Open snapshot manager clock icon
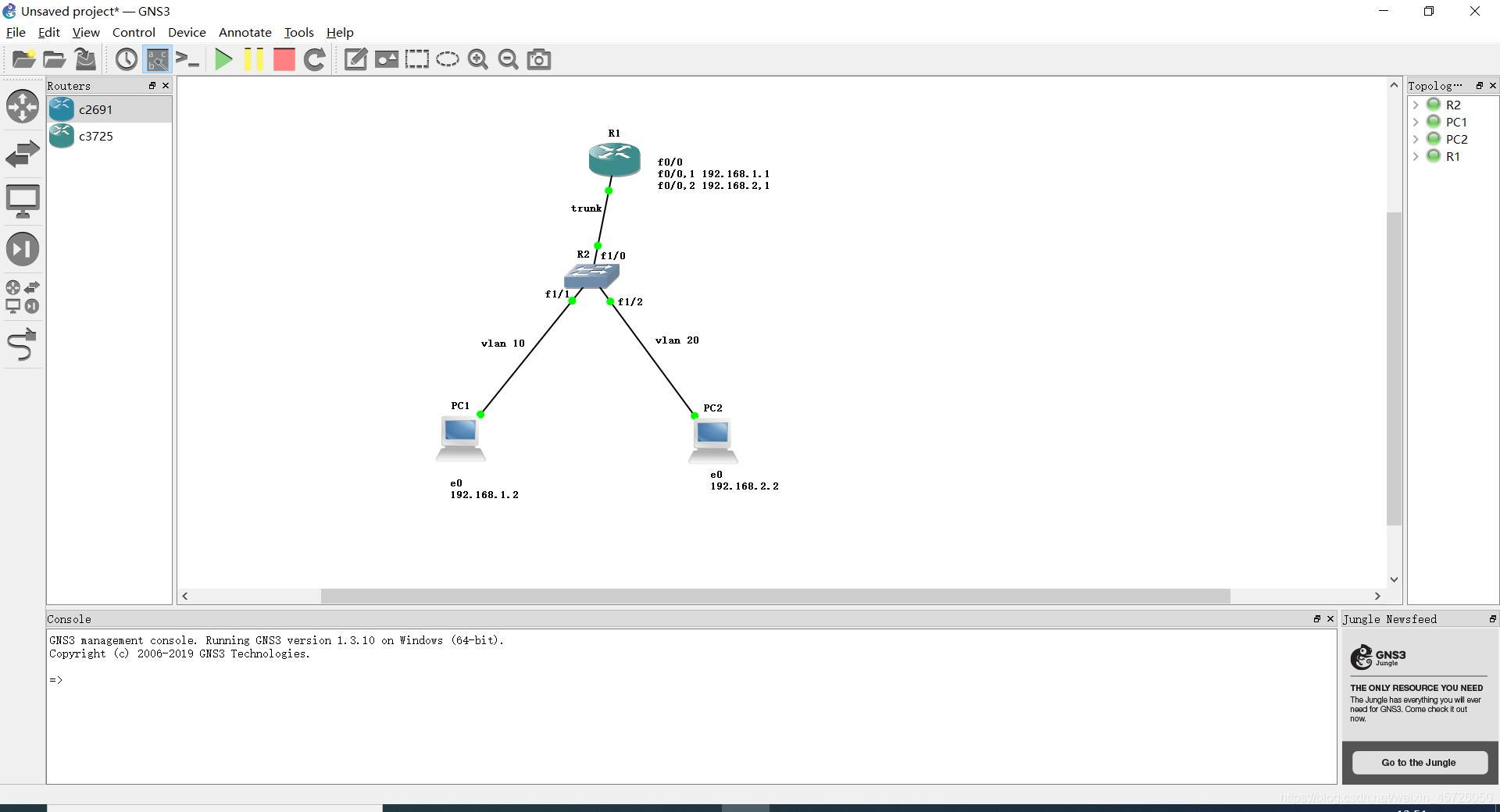Image resolution: width=1500 pixels, height=812 pixels. (126, 59)
